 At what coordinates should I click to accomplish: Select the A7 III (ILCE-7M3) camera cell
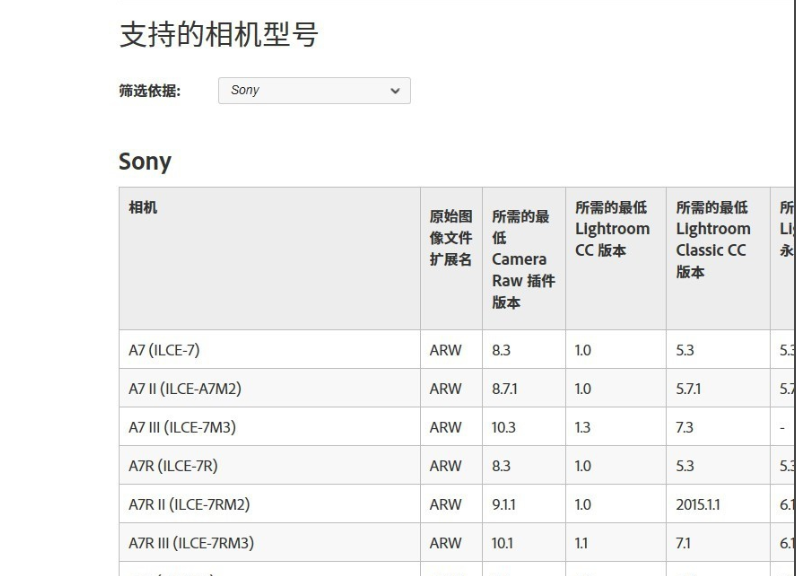(182, 427)
